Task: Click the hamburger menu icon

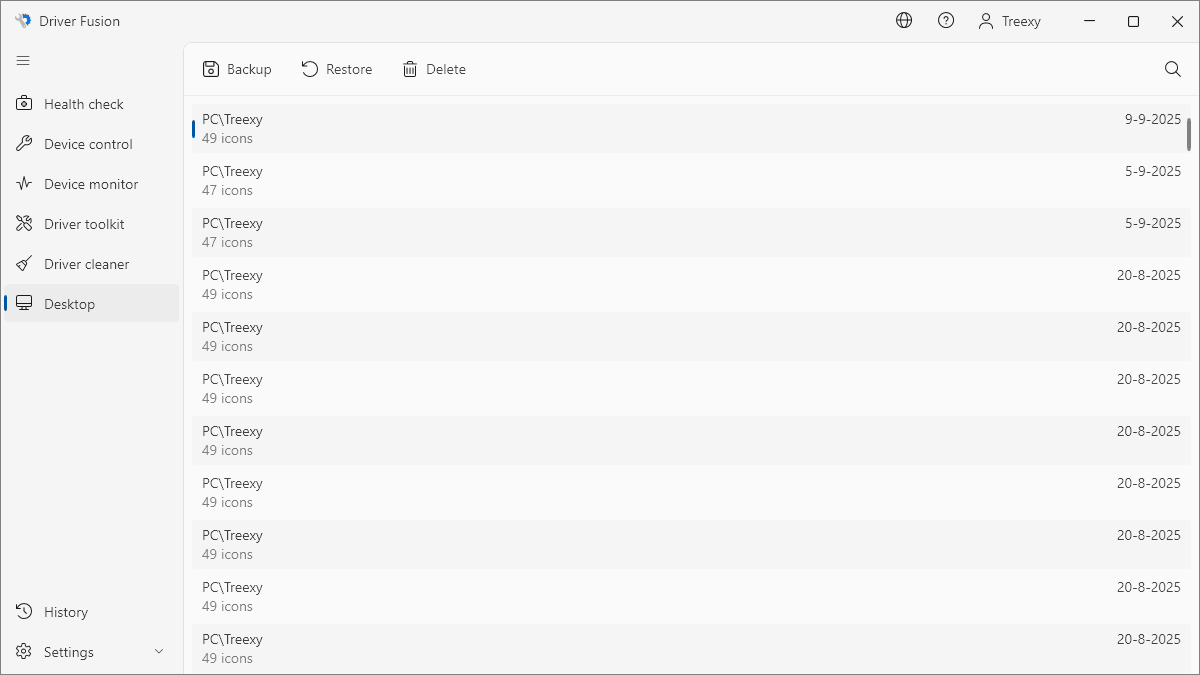Action: tap(23, 61)
